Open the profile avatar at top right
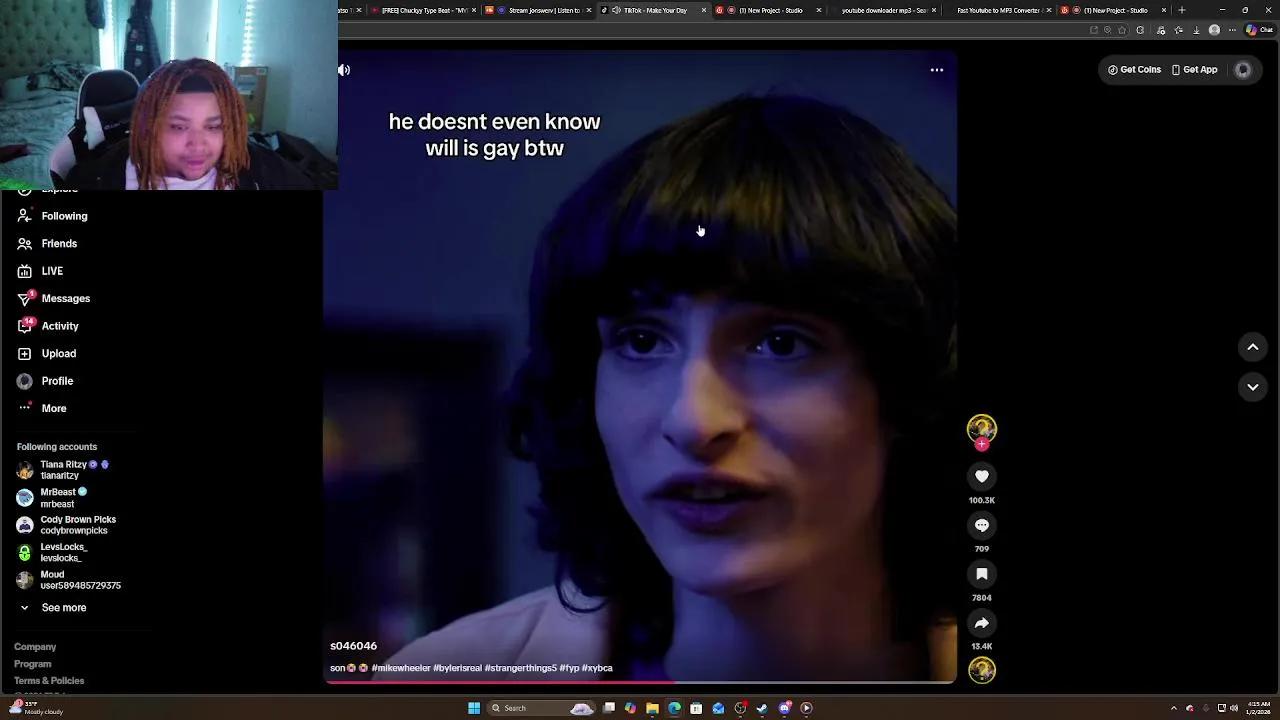The image size is (1280, 720). [1243, 70]
